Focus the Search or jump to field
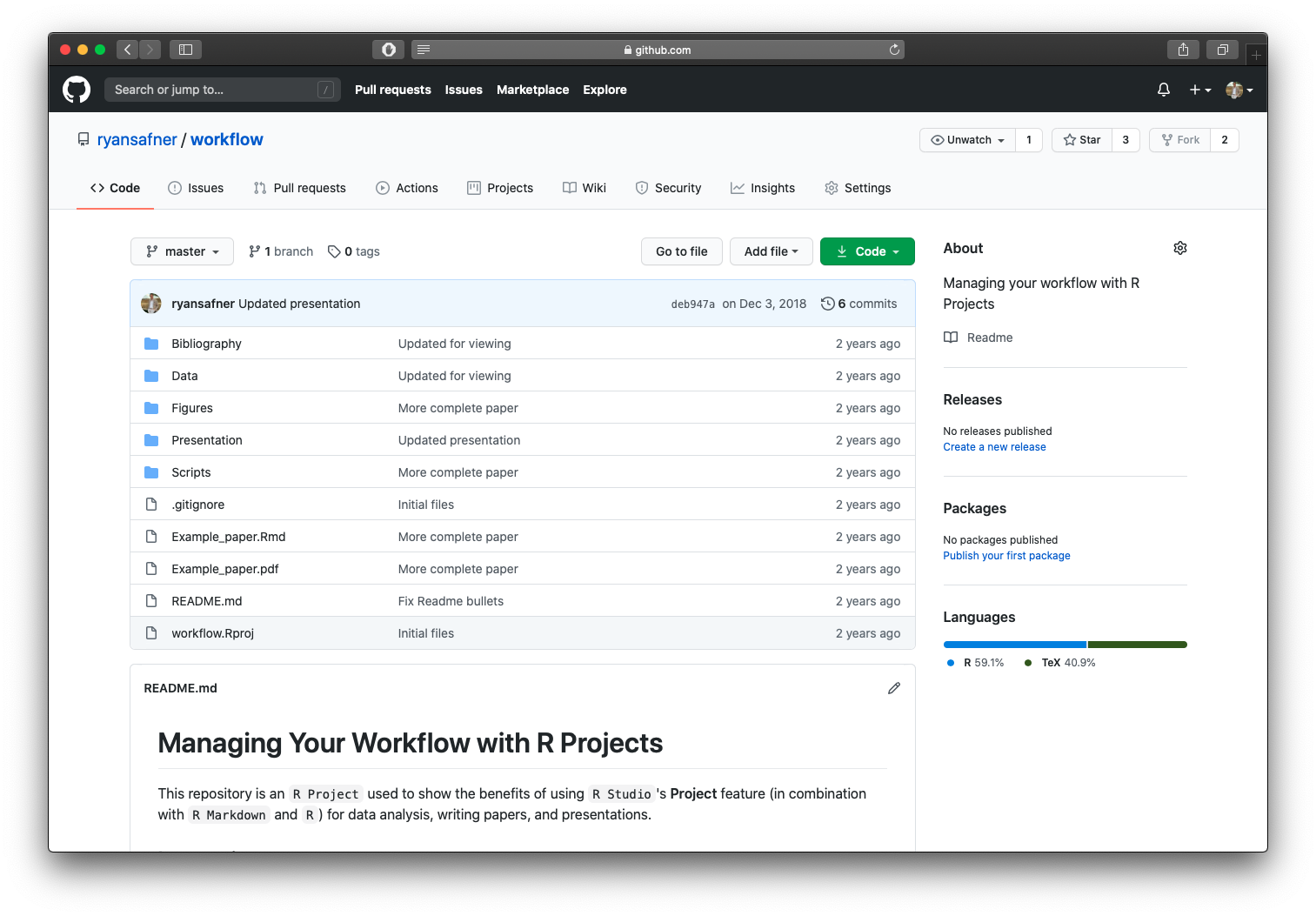1316x916 pixels. (x=213, y=90)
